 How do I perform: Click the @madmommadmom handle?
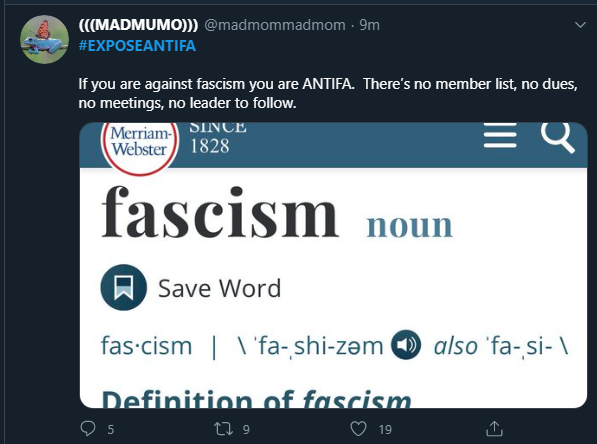coord(275,25)
